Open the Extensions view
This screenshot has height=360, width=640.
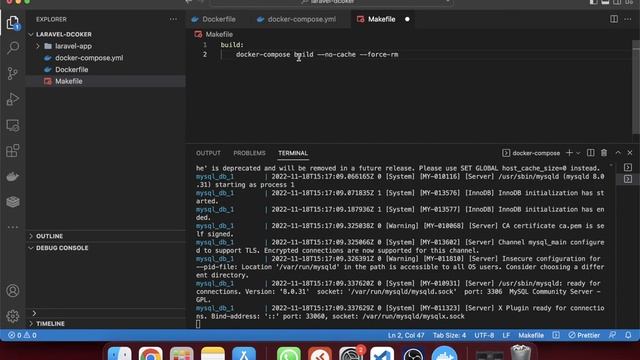tap(13, 151)
